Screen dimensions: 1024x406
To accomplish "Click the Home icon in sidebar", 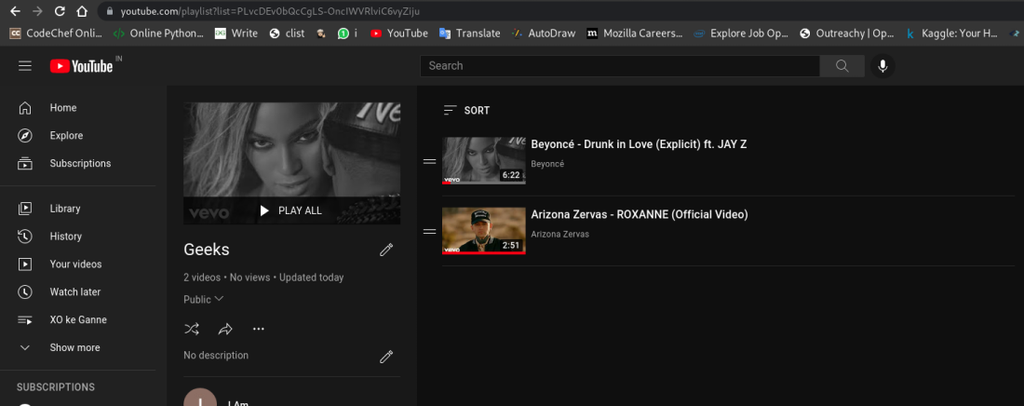I will coord(25,108).
